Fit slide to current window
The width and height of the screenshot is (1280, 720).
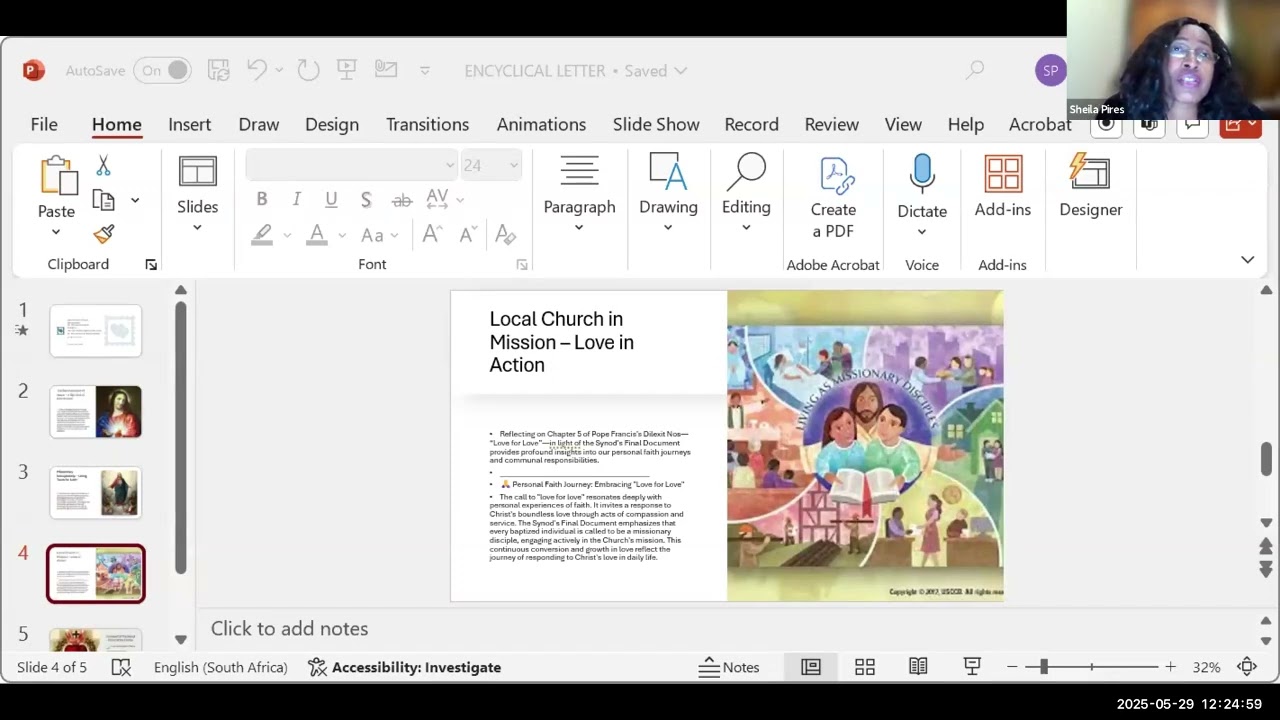1247,667
